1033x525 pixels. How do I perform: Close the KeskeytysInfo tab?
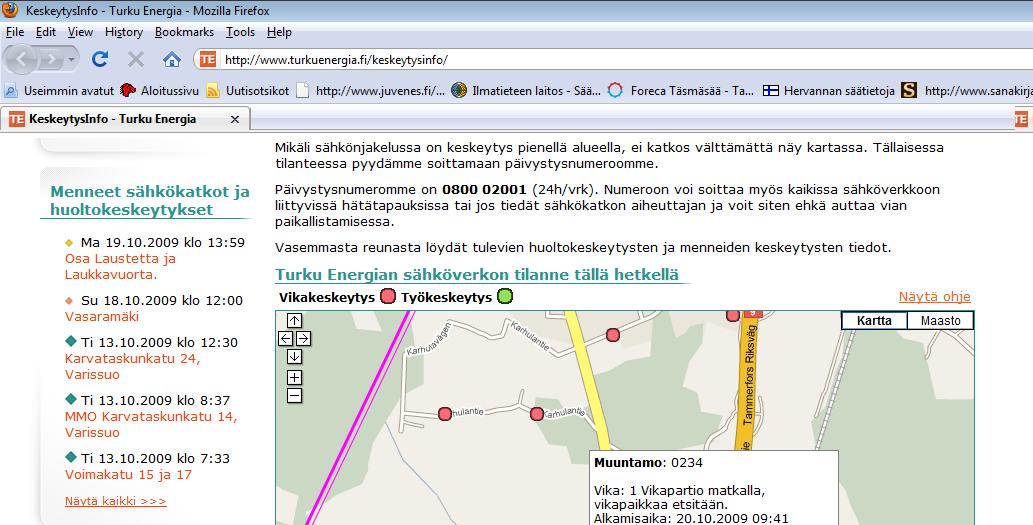click(x=235, y=119)
